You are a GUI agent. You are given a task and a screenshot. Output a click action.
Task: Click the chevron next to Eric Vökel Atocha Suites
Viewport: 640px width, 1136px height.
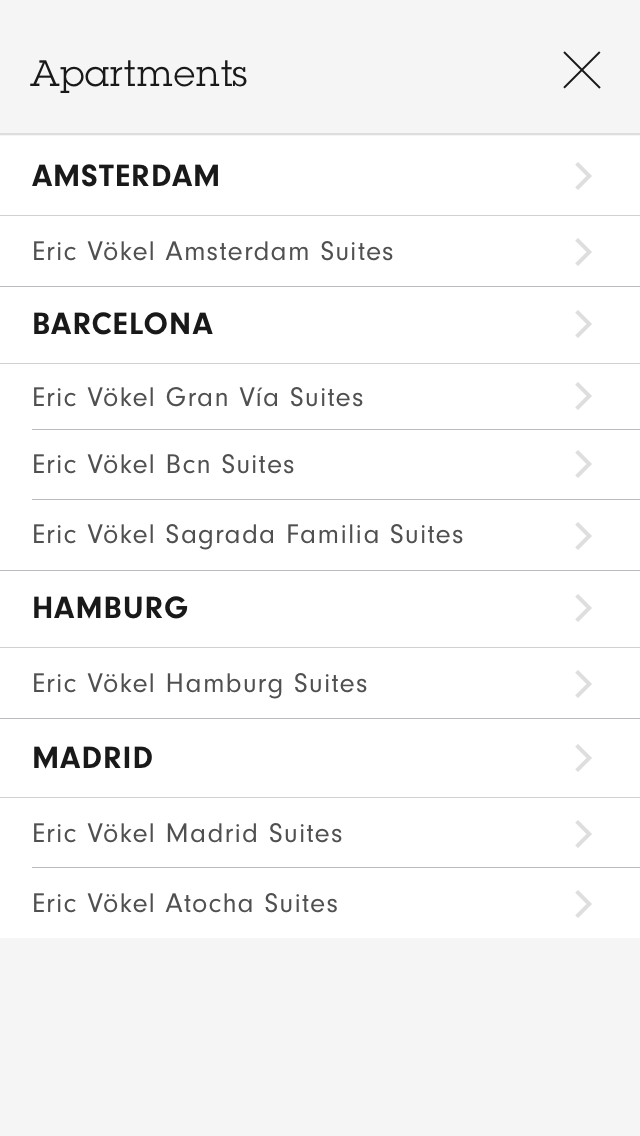tap(583, 904)
